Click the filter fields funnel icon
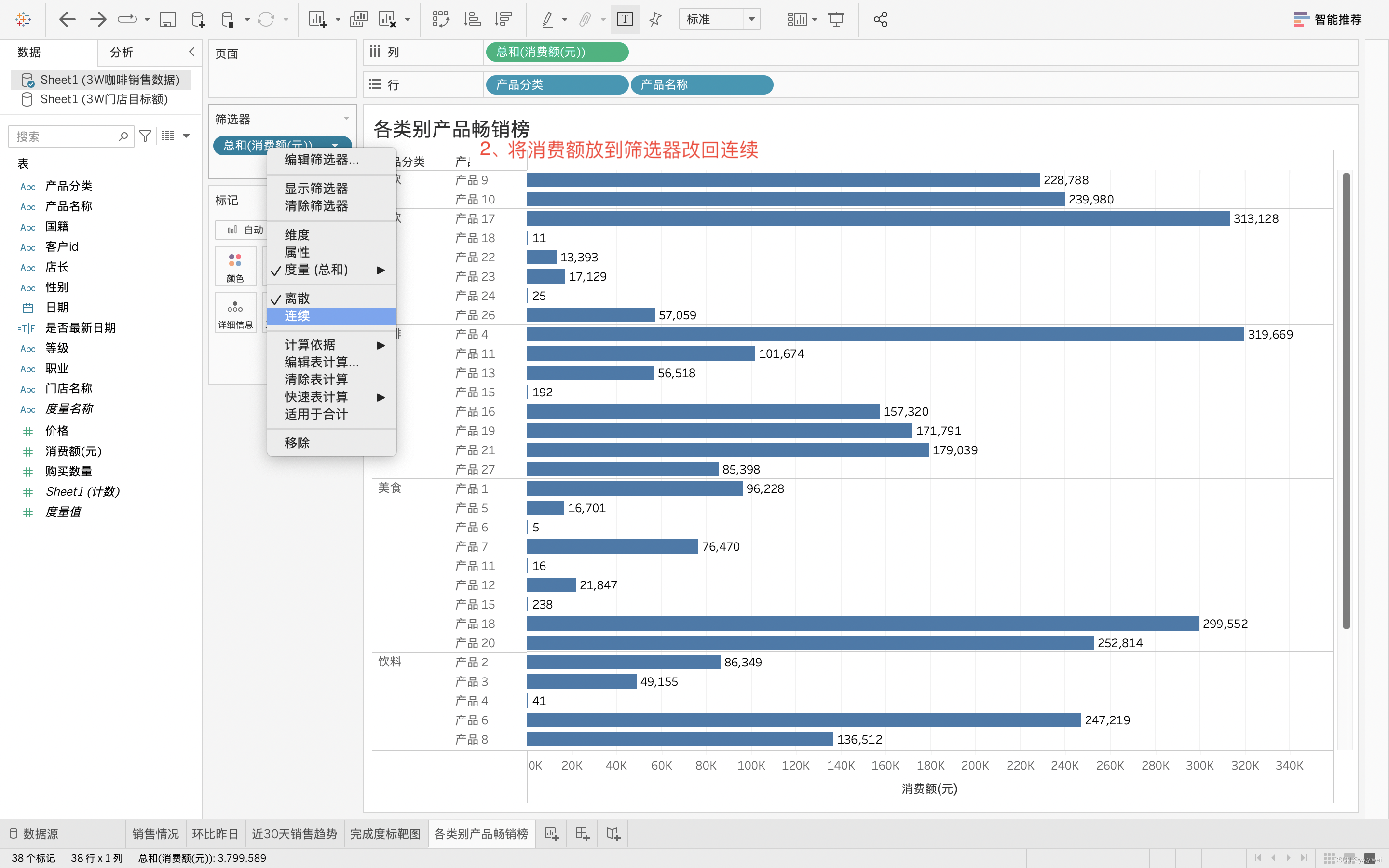This screenshot has width=1389, height=868. [x=145, y=136]
